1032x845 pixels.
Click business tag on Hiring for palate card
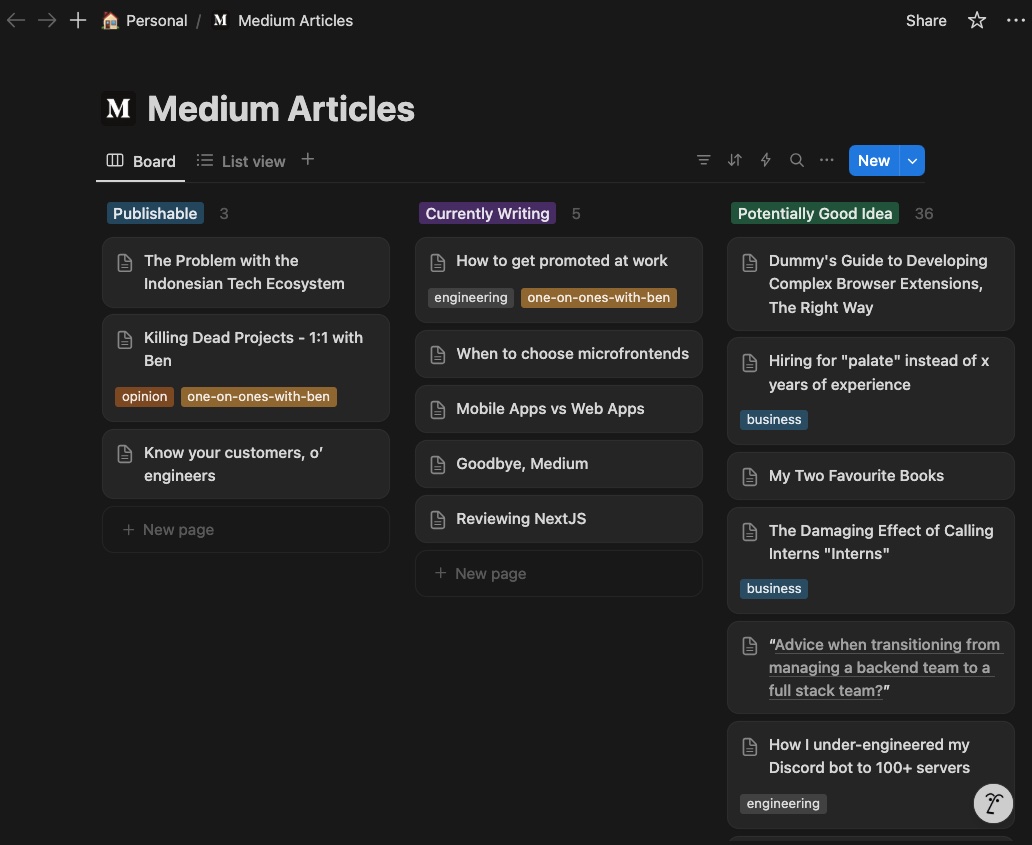[x=774, y=419]
